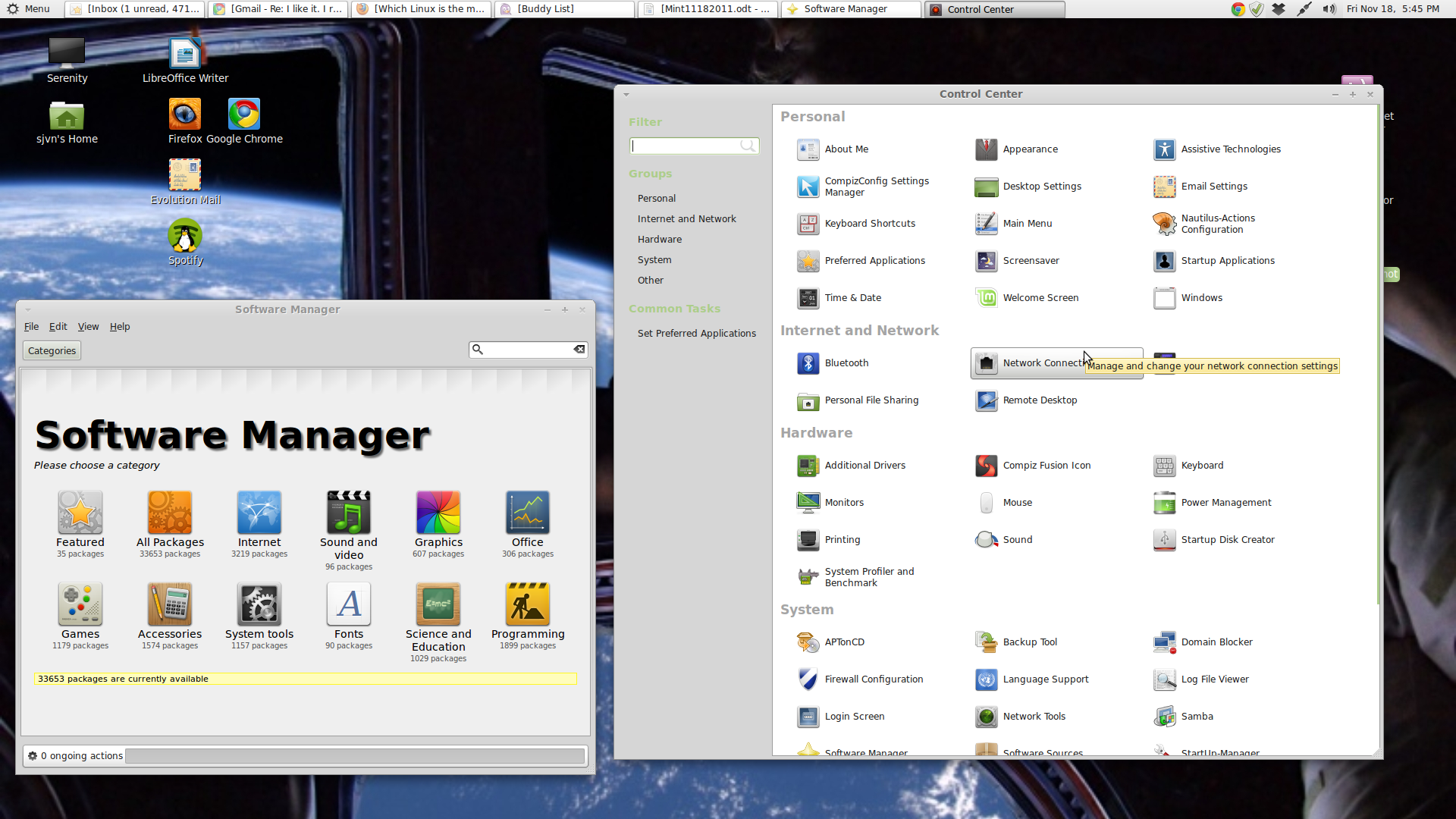Screen dimensions: 1456x819
Task: Open LibreOffice Writer desktop shortcut
Action: click(x=185, y=61)
